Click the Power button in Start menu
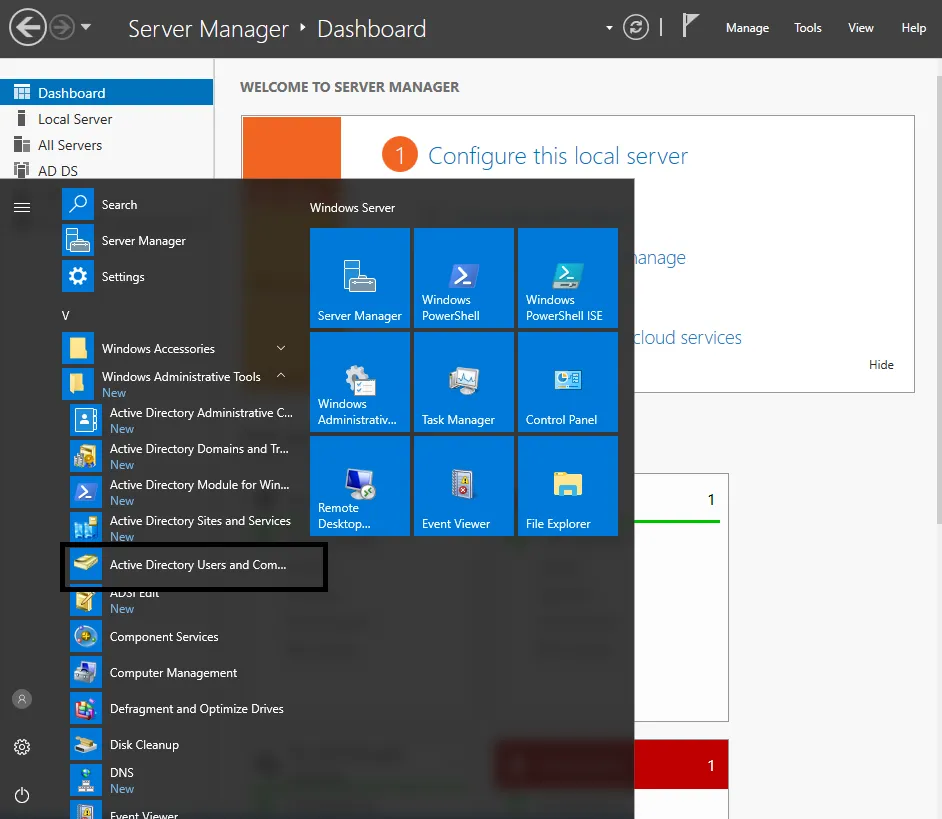This screenshot has height=819, width=942. (x=22, y=795)
